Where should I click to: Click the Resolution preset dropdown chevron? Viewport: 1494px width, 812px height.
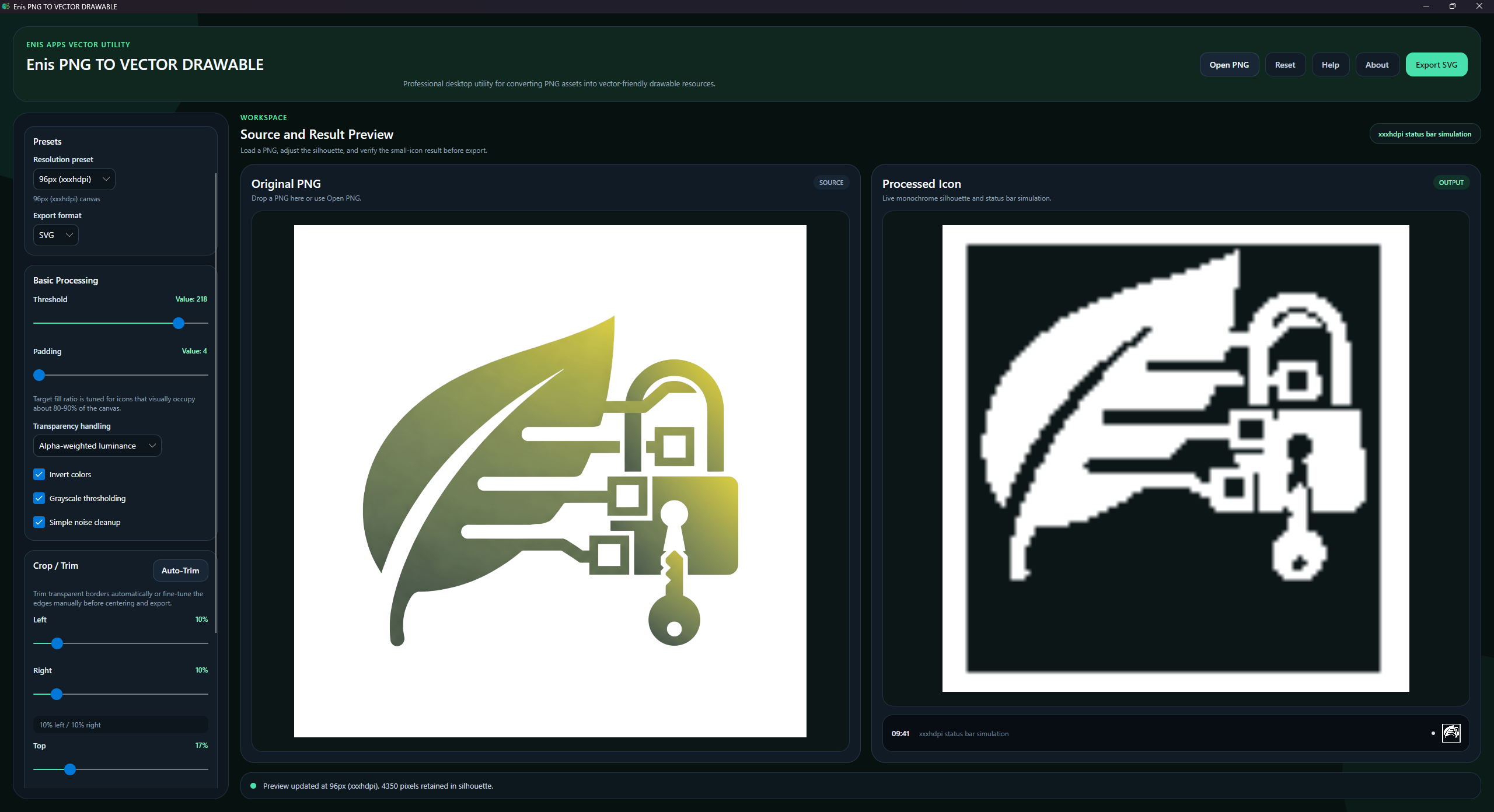(x=106, y=179)
